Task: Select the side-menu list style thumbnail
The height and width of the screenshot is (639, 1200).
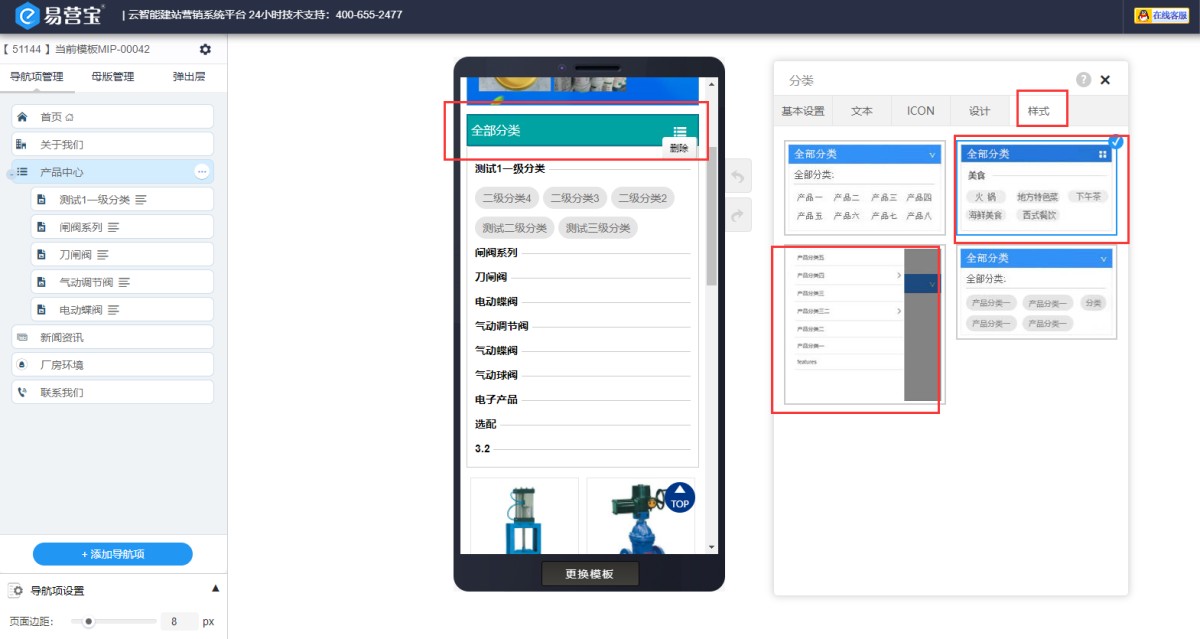Action: click(865, 325)
